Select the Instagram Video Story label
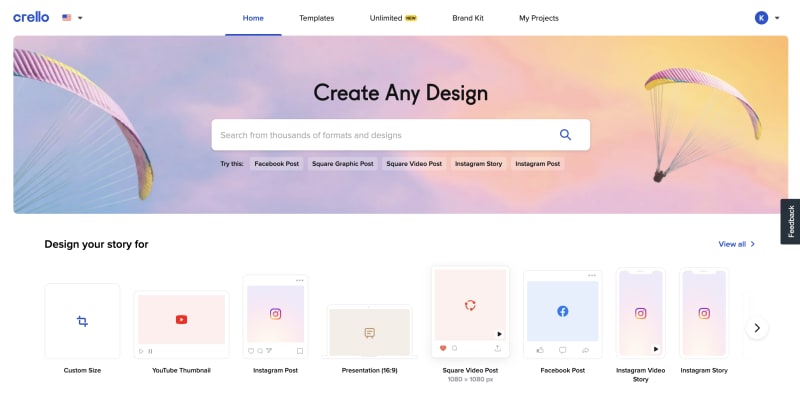The image size is (800, 397). click(640, 375)
